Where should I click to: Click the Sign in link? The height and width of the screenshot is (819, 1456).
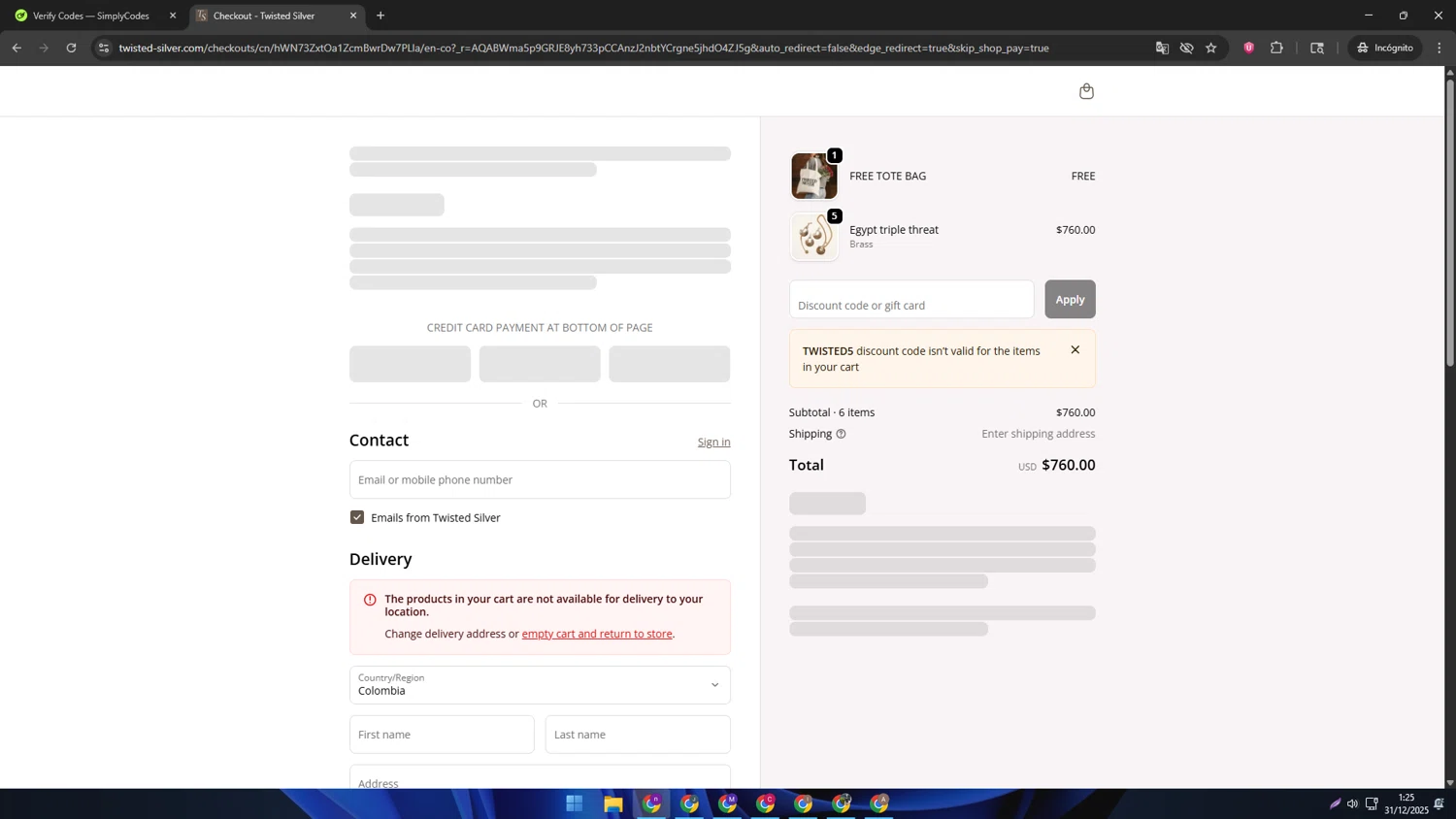[x=713, y=442]
